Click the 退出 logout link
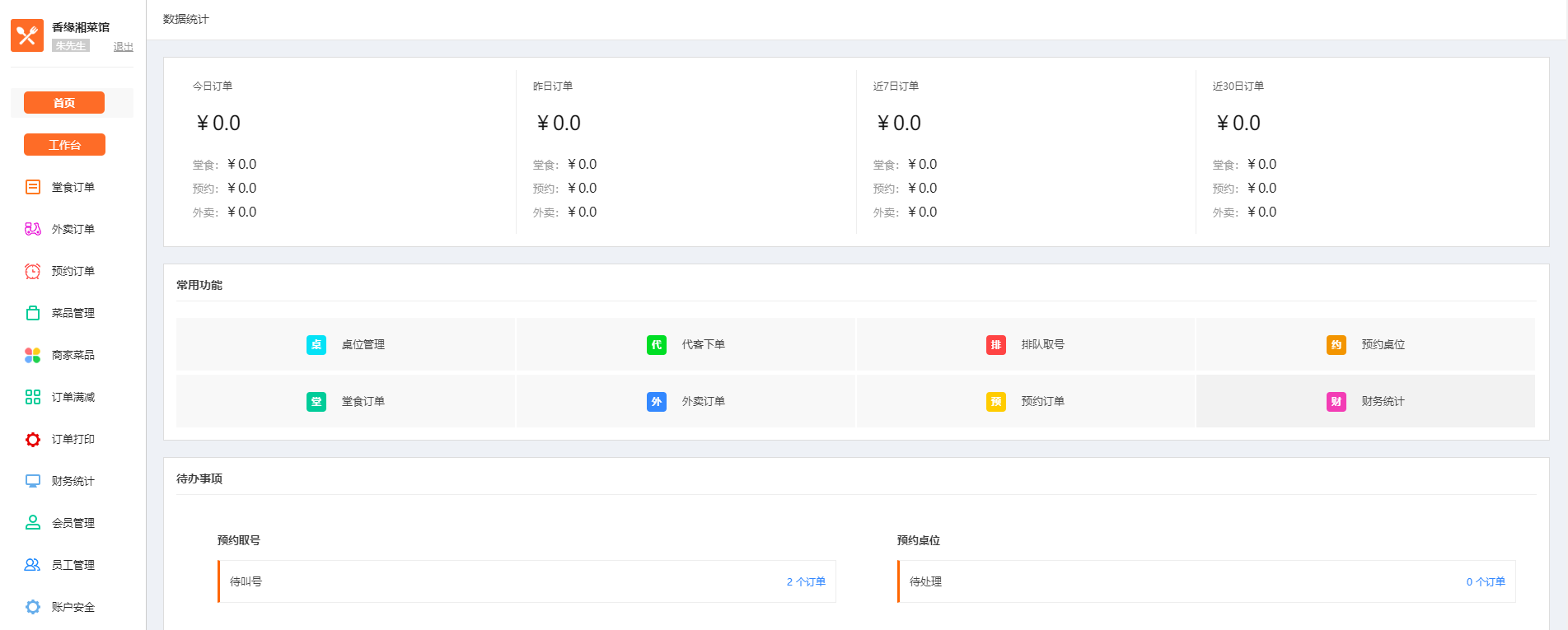Image resolution: width=1568 pixels, height=630 pixels. coord(123,47)
